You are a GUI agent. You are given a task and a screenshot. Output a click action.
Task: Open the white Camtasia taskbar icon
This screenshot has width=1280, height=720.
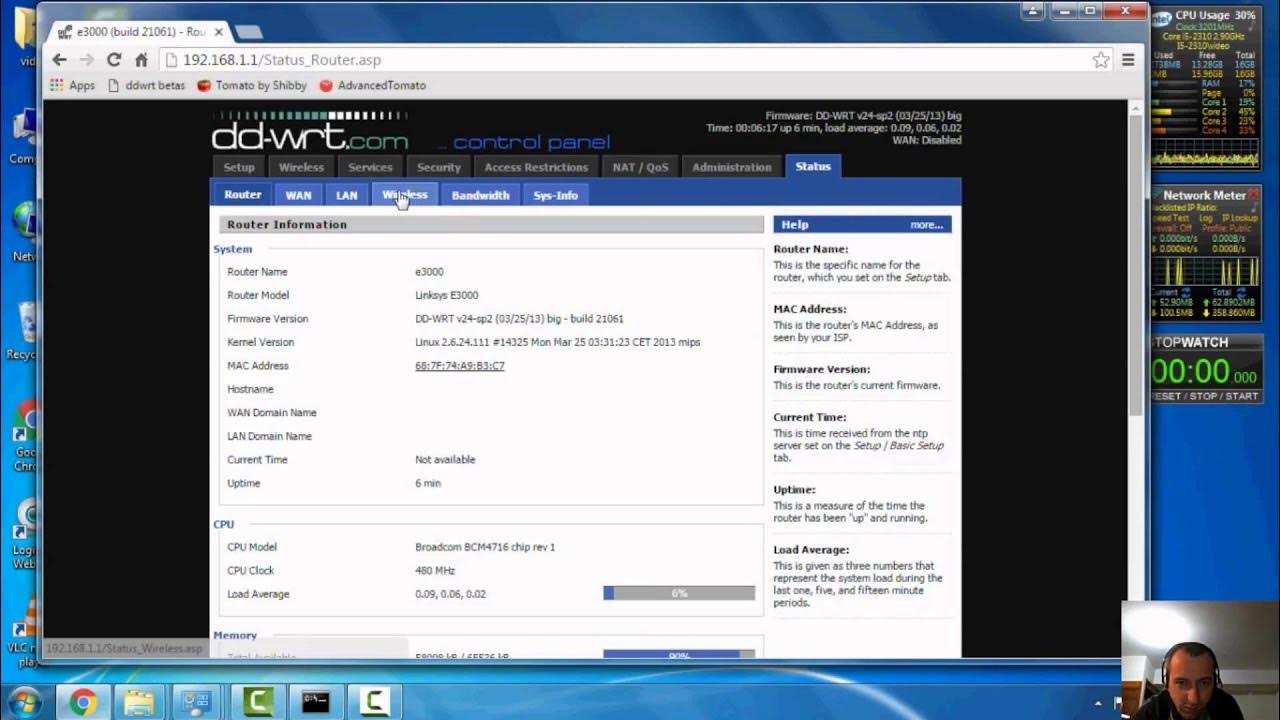(374, 703)
